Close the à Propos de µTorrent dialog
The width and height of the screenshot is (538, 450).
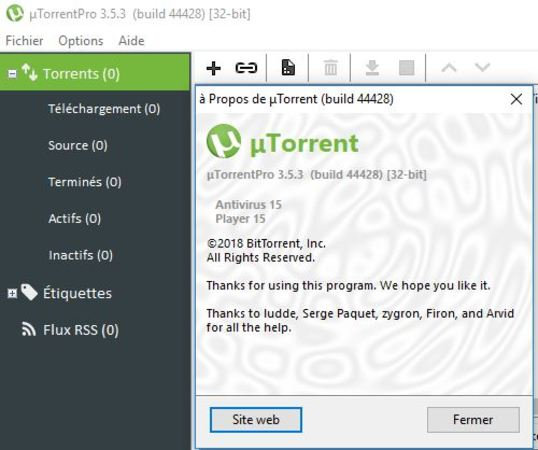516,99
